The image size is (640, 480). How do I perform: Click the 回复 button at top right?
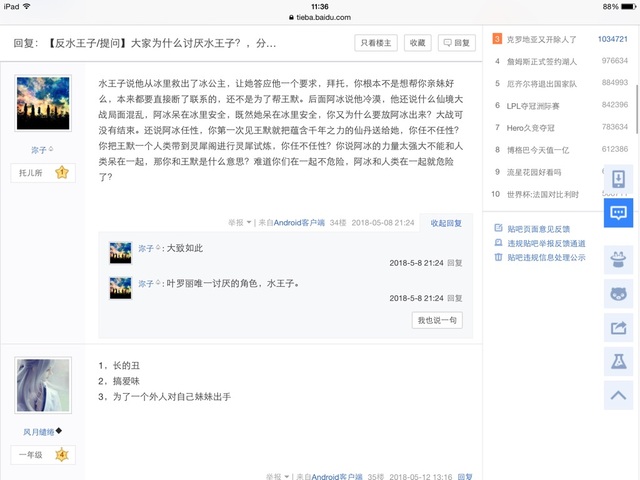[x=457, y=43]
